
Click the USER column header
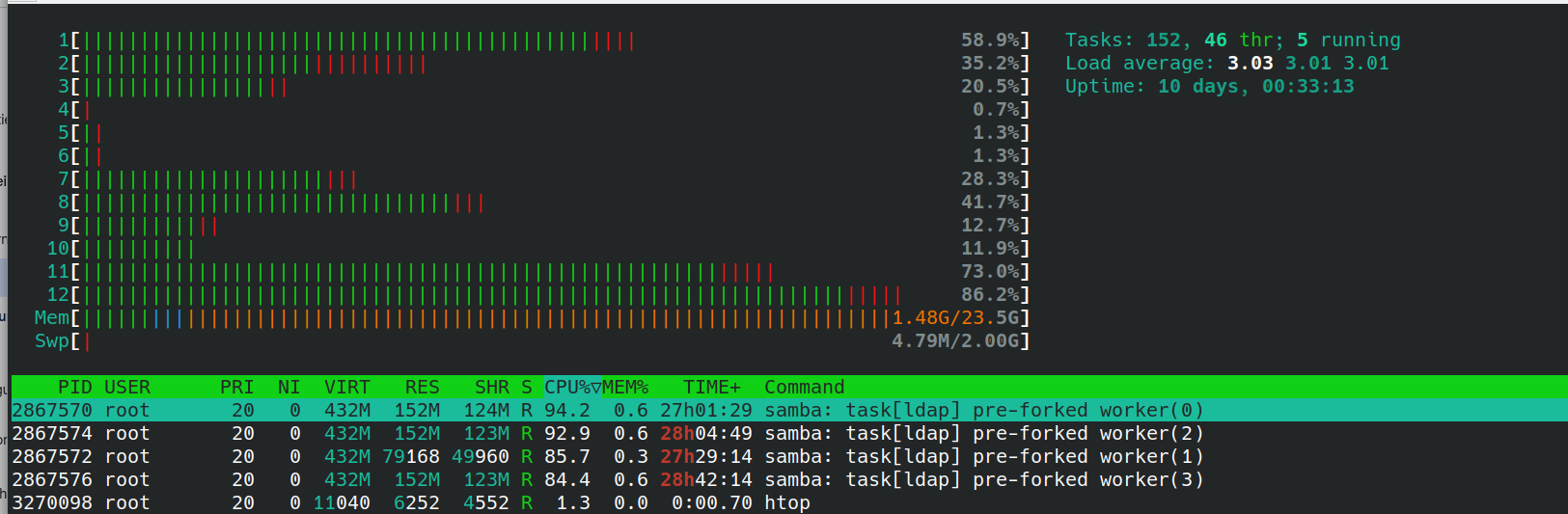pyautogui.click(x=126, y=387)
